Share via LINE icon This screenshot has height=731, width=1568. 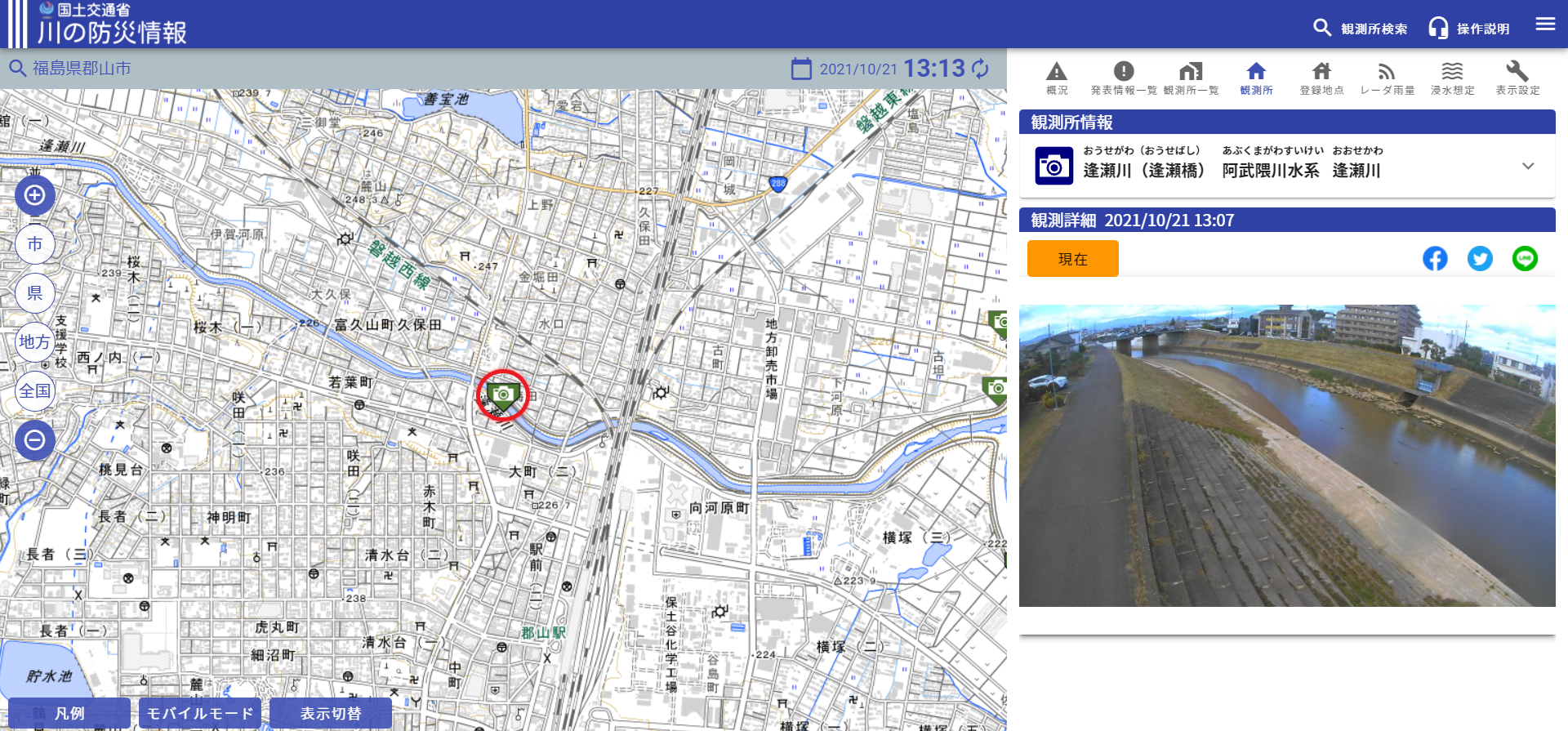(x=1525, y=259)
